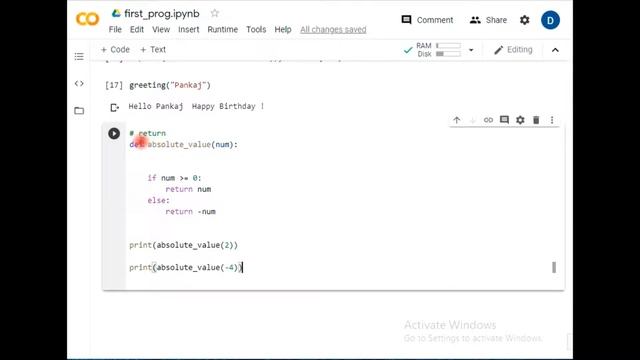This screenshot has height=360, width=640.
Task: Open the Help menu
Action: click(x=283, y=29)
